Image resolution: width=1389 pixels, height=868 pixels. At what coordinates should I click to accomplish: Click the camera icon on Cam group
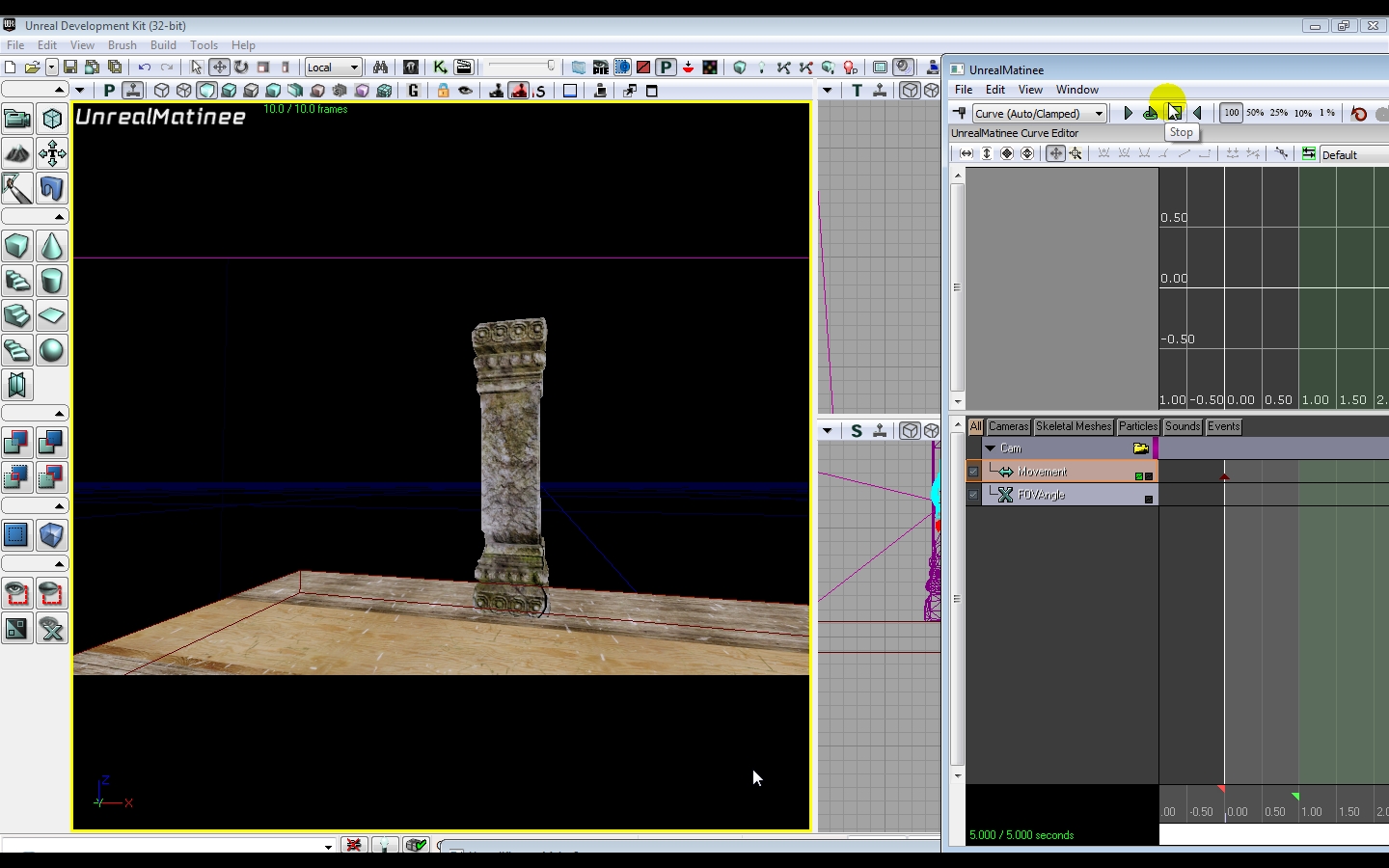tap(1141, 448)
